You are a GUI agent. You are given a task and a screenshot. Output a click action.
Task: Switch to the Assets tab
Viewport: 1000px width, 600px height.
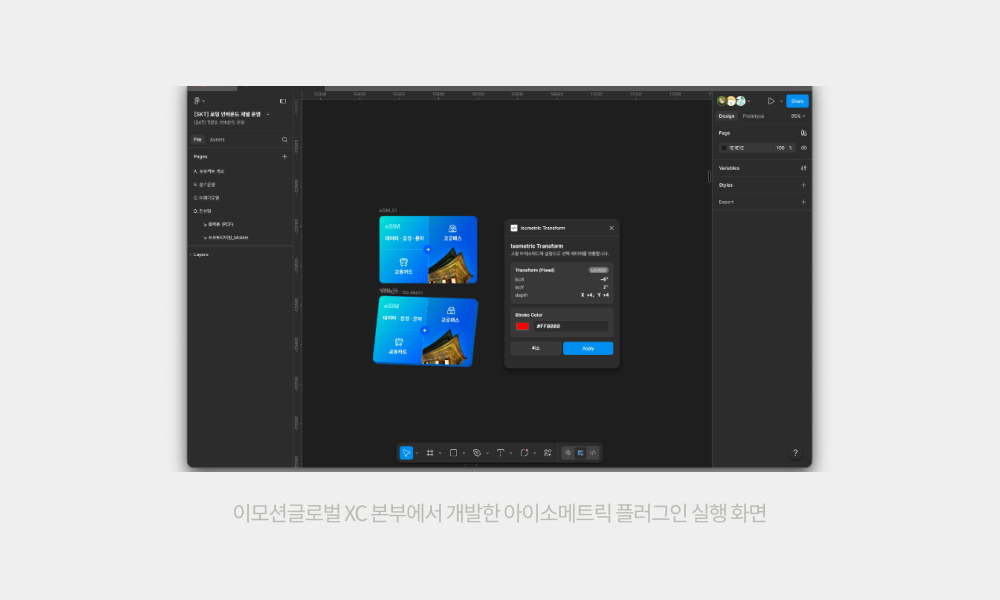click(x=217, y=139)
